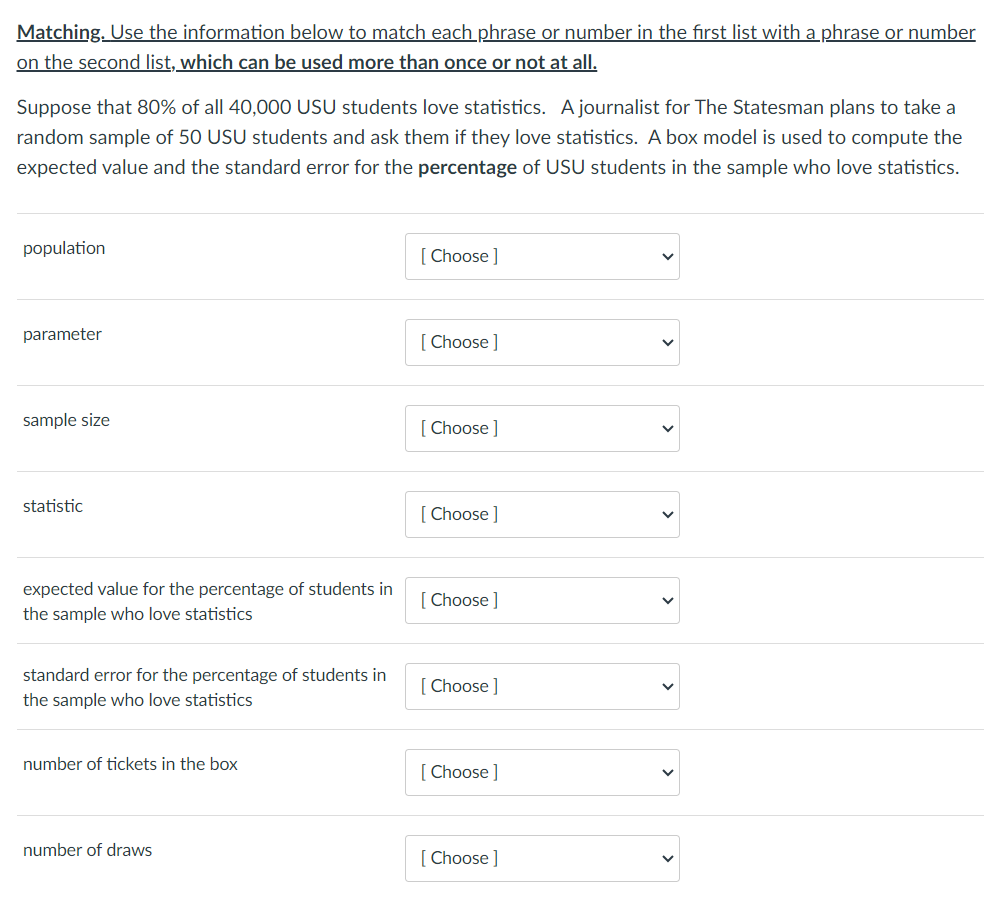Open the dropdown next to 'parameter'
994x916 pixels.
tap(541, 342)
